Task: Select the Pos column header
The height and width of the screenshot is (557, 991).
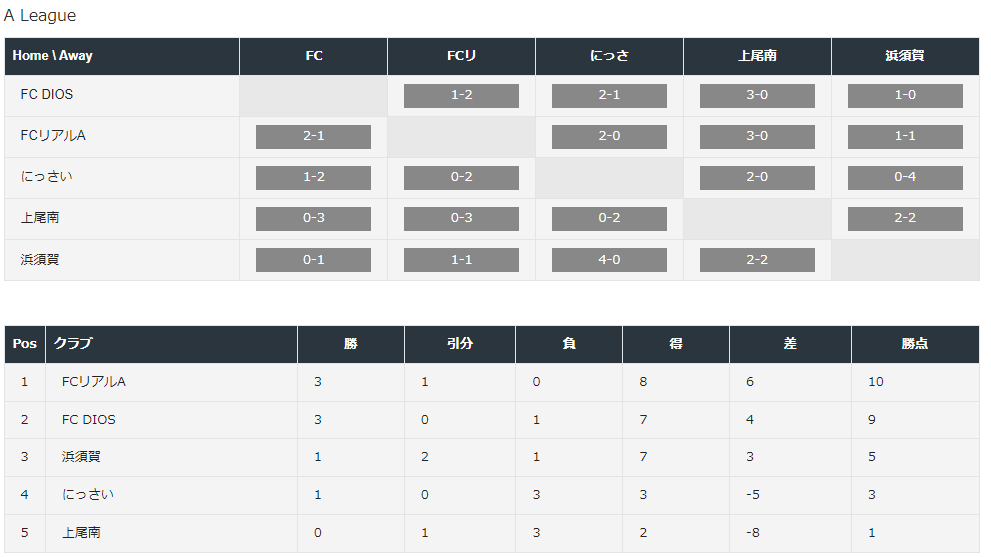Action: [25, 344]
